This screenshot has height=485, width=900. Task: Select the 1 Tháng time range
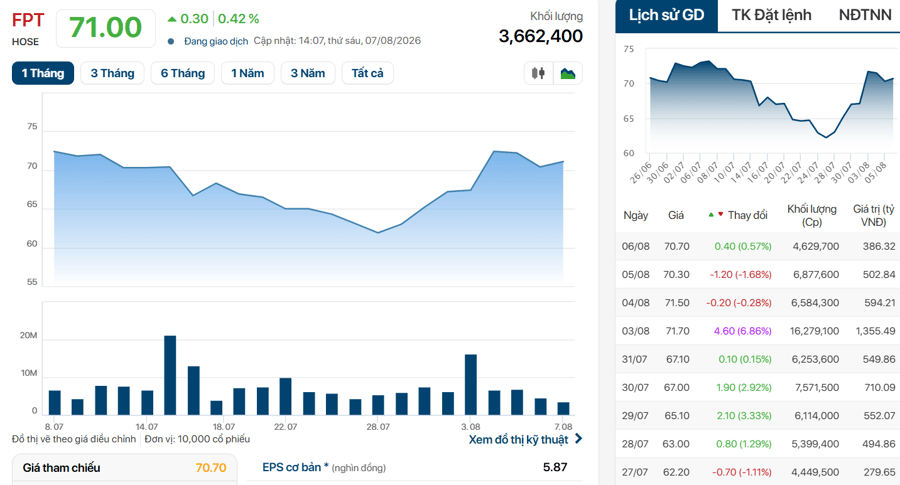tap(43, 73)
